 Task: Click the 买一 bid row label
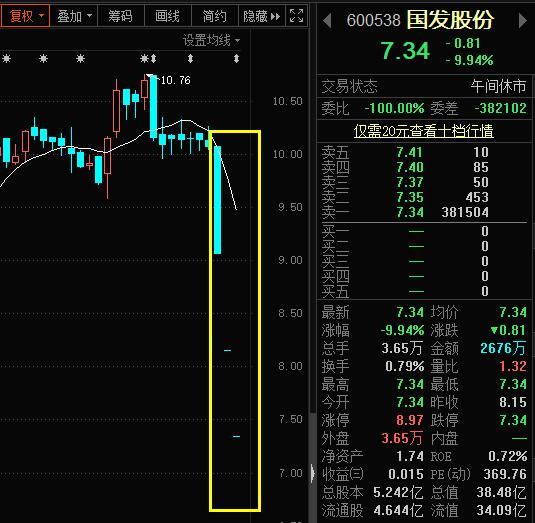pyautogui.click(x=335, y=231)
